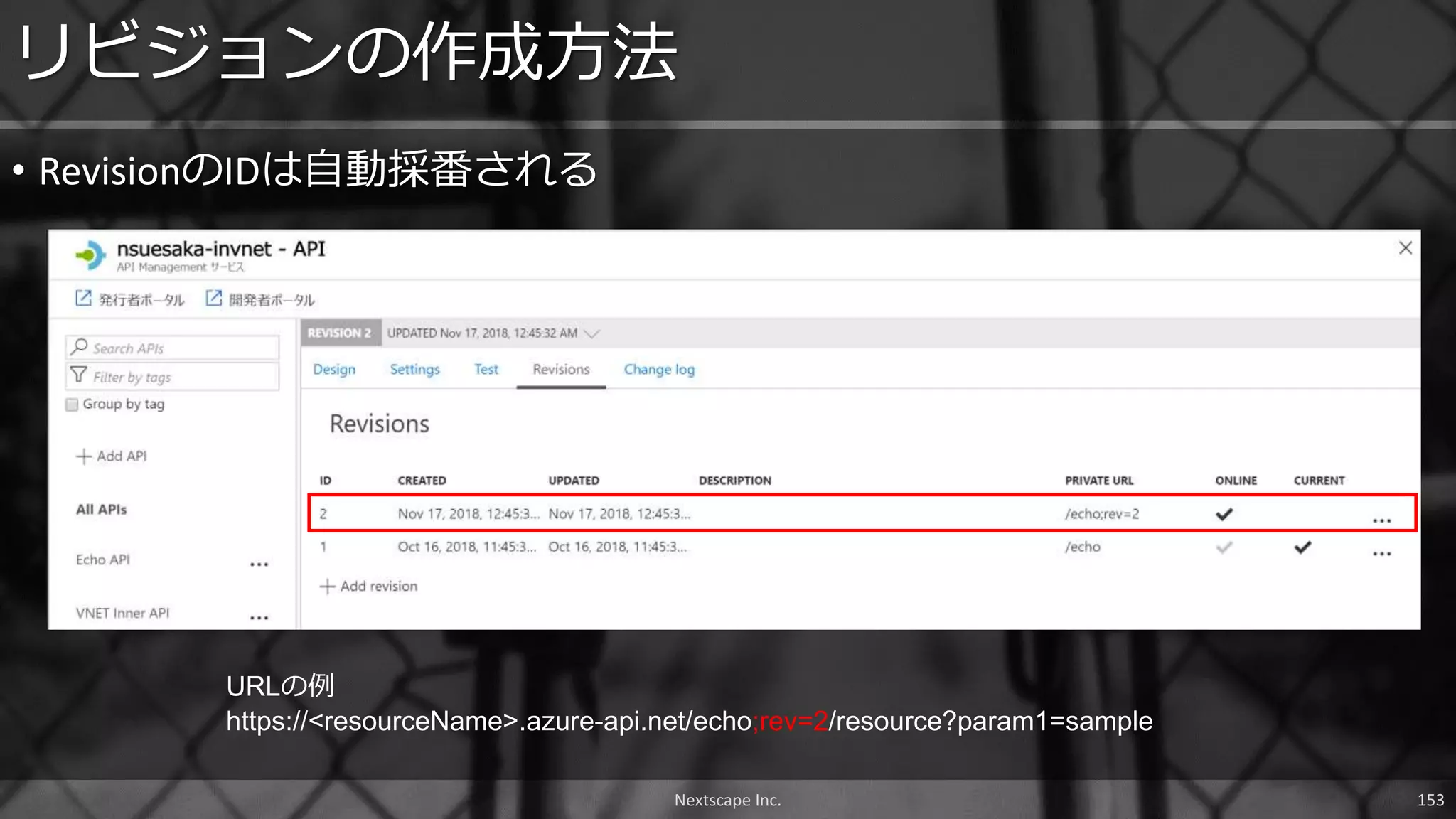
Task: Click the nsuesaka-invnet - API blade title
Action: [x=221, y=249]
